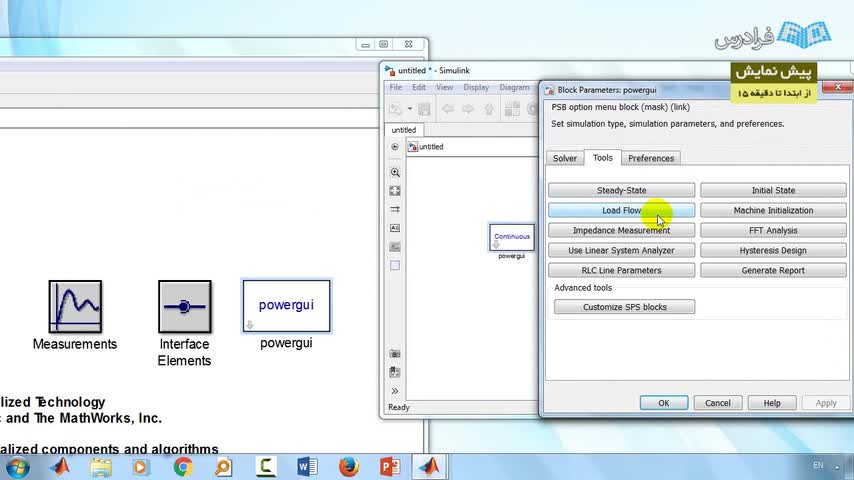
Task: Expand the New Model dropdown arrow in toolbar
Action: [x=410, y=109]
